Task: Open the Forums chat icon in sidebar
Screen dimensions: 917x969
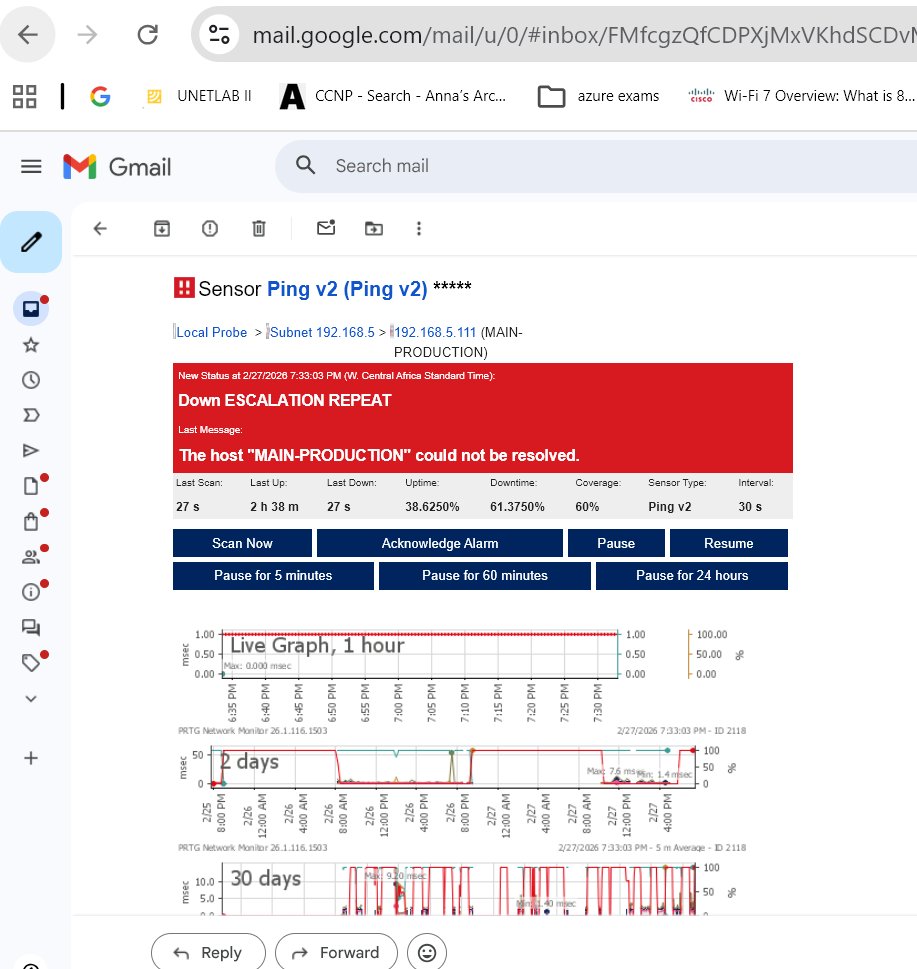Action: tap(31, 628)
